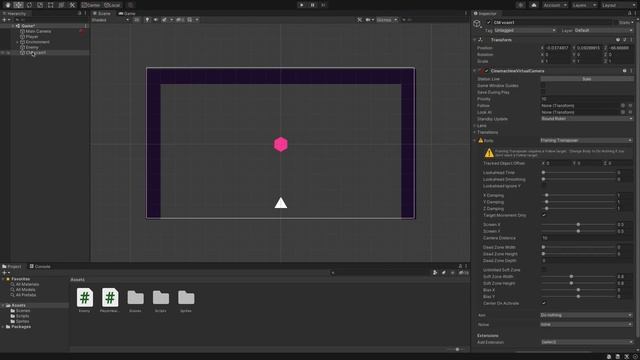Toggle Center On Activate checkbox
Viewport: 640px width, 360px height.
tap(544, 303)
